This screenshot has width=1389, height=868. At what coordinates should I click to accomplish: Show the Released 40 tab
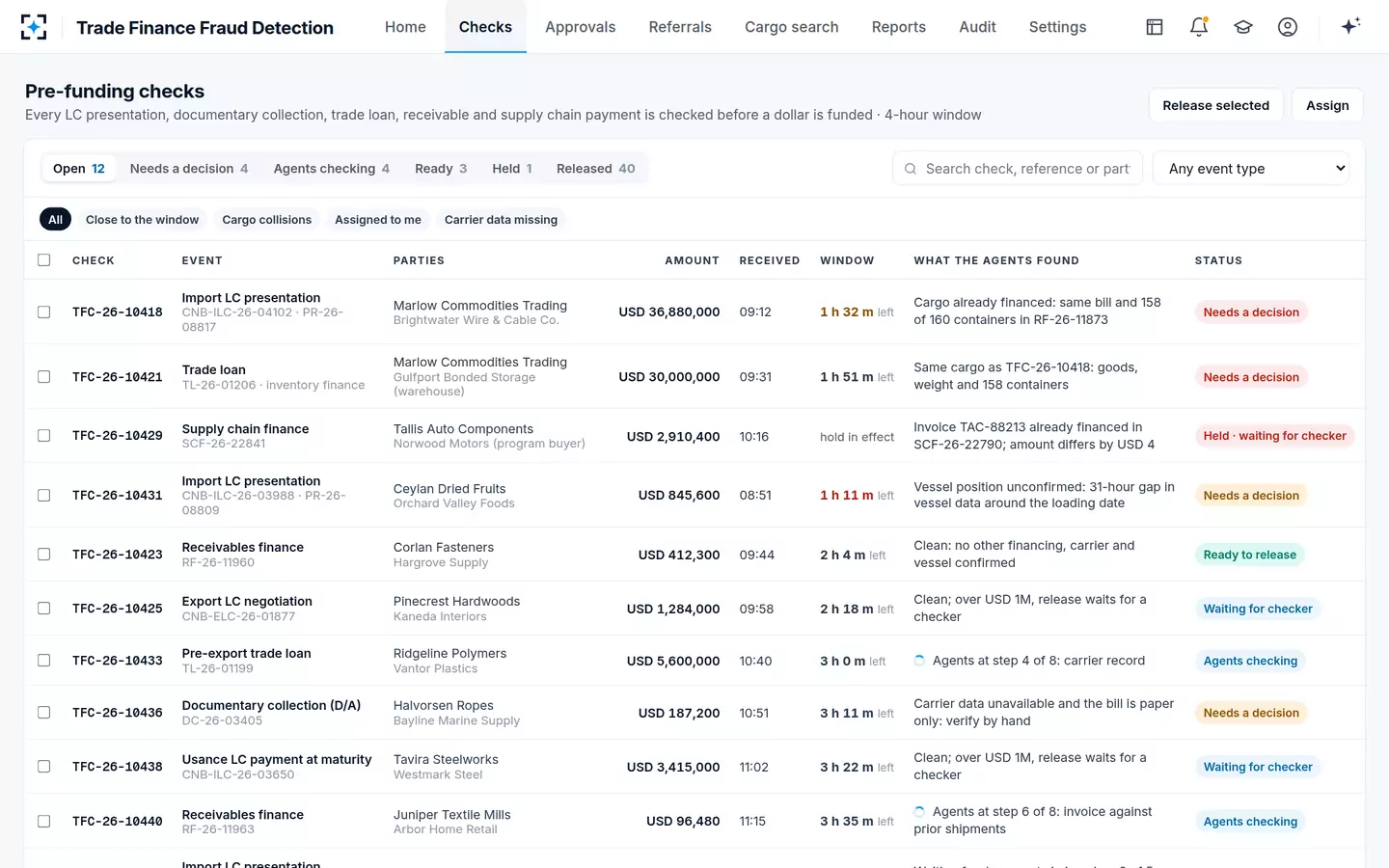coord(595,168)
